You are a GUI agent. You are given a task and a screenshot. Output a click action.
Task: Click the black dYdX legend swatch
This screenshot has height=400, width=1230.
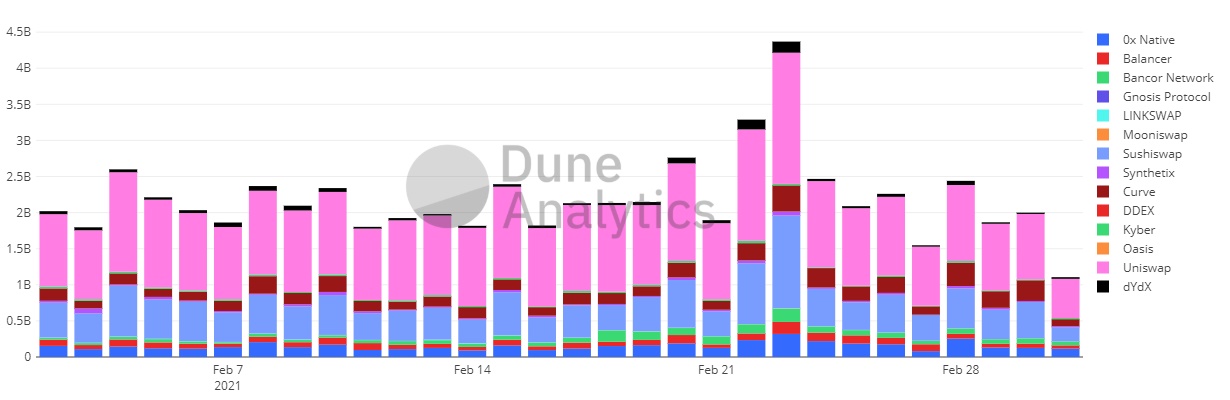(1104, 287)
